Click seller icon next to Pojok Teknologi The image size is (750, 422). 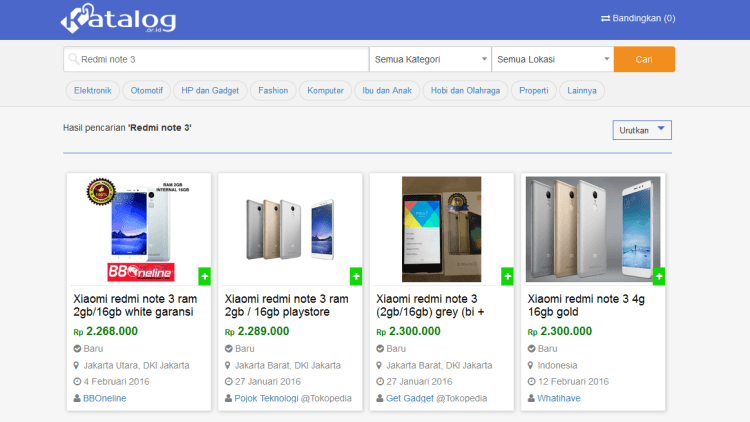229,398
